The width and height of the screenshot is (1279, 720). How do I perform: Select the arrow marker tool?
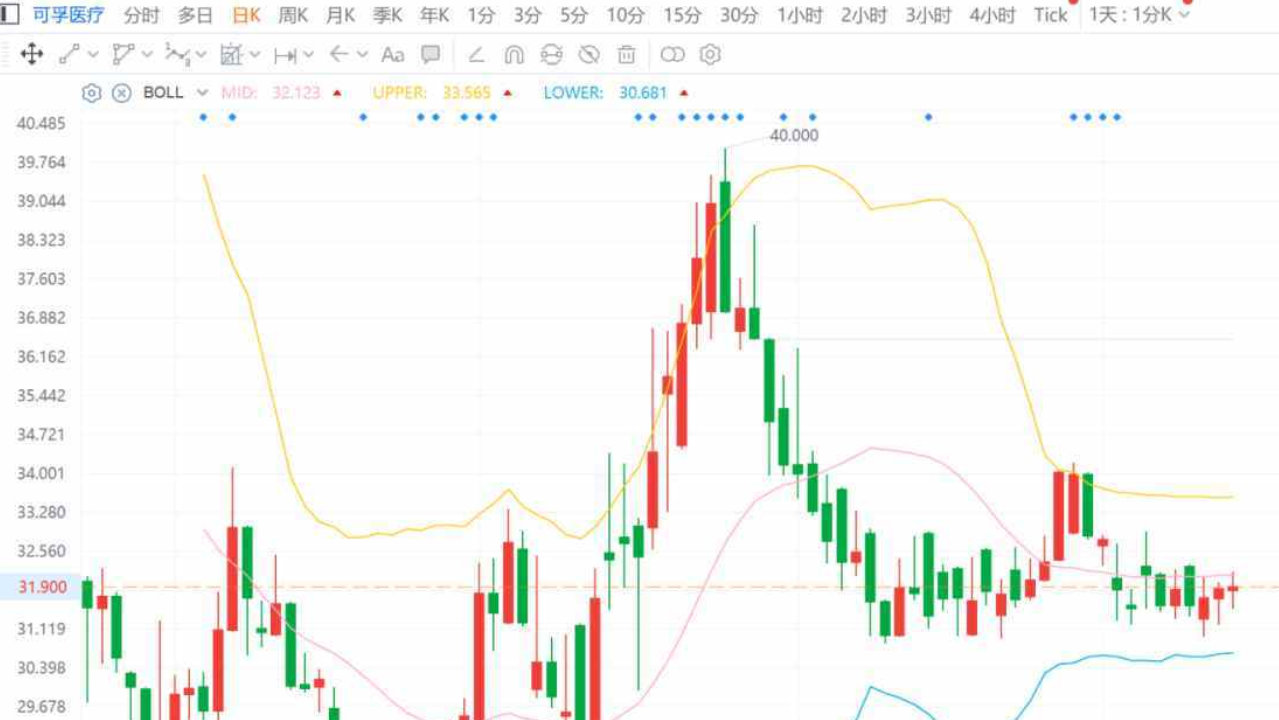339,55
